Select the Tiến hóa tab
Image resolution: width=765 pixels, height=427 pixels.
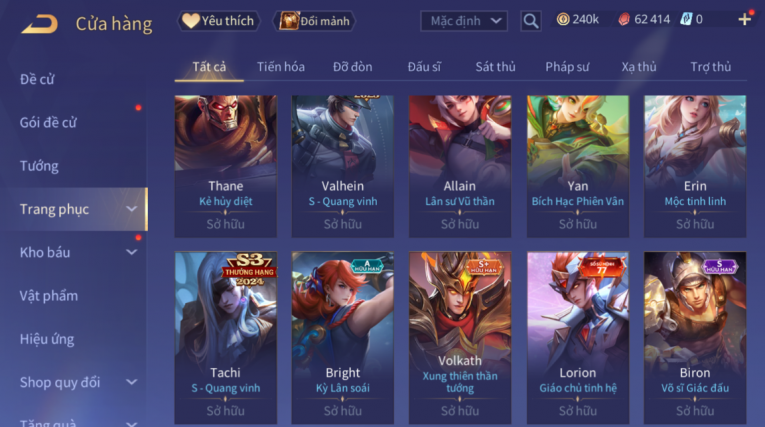tap(281, 67)
